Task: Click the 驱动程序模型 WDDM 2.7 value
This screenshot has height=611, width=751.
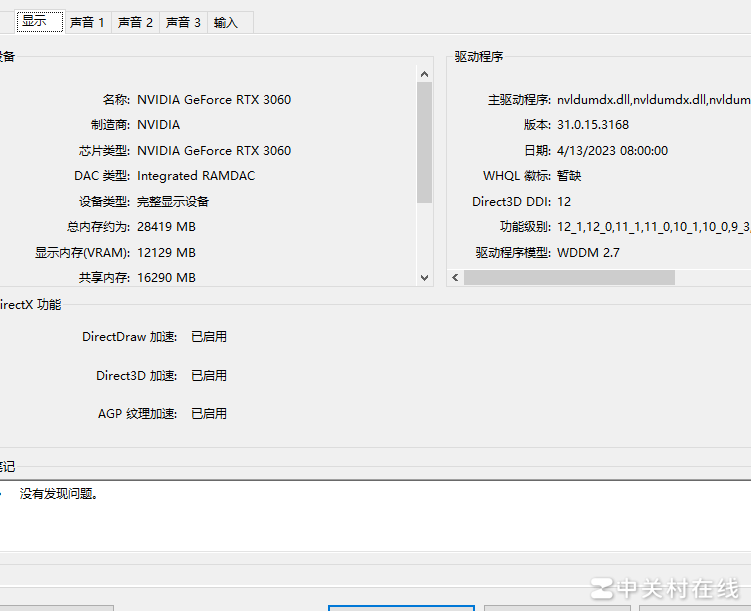Action: point(589,253)
